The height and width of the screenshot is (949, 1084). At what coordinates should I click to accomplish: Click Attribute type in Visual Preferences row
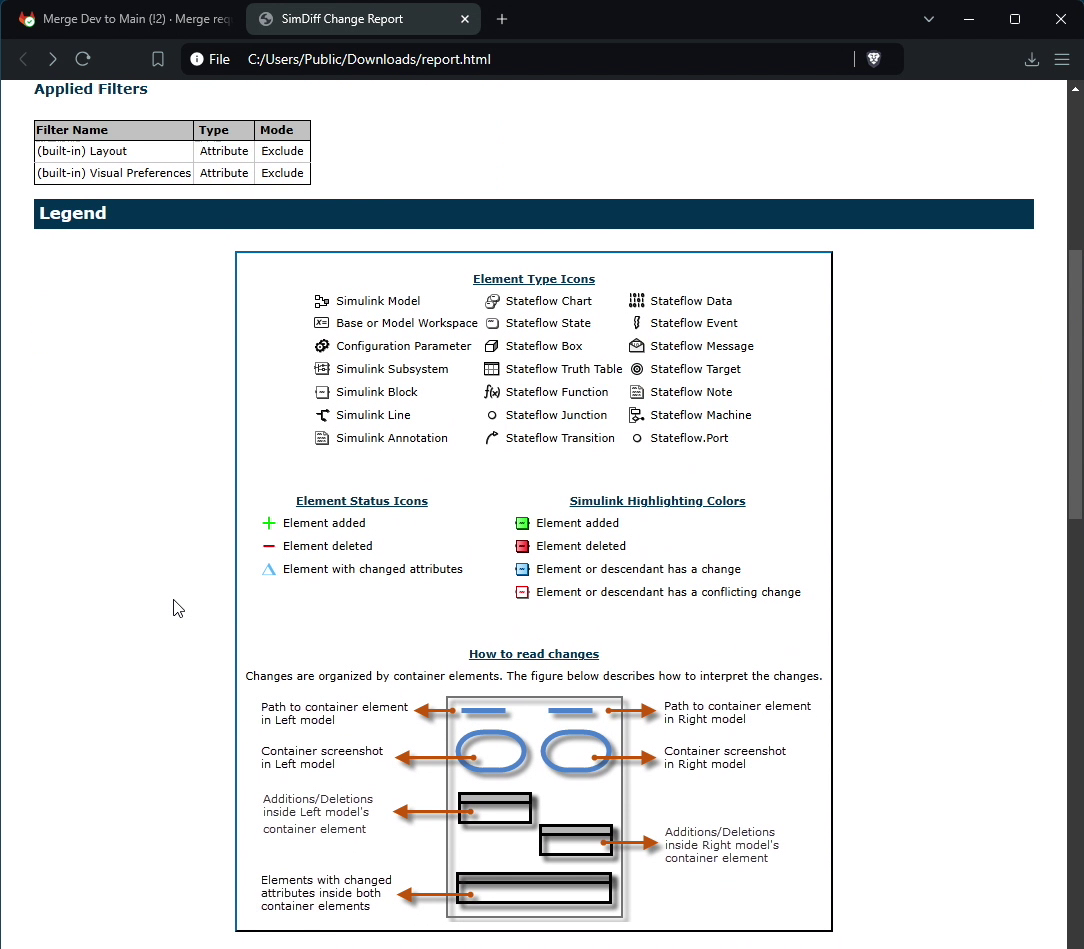[x=224, y=173]
